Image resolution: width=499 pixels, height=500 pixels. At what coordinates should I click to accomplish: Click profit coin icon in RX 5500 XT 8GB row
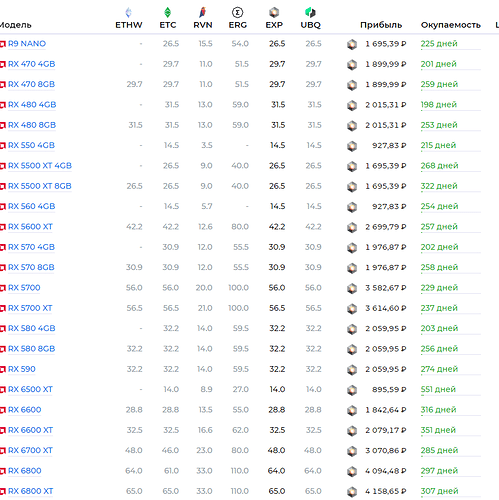tap(352, 187)
